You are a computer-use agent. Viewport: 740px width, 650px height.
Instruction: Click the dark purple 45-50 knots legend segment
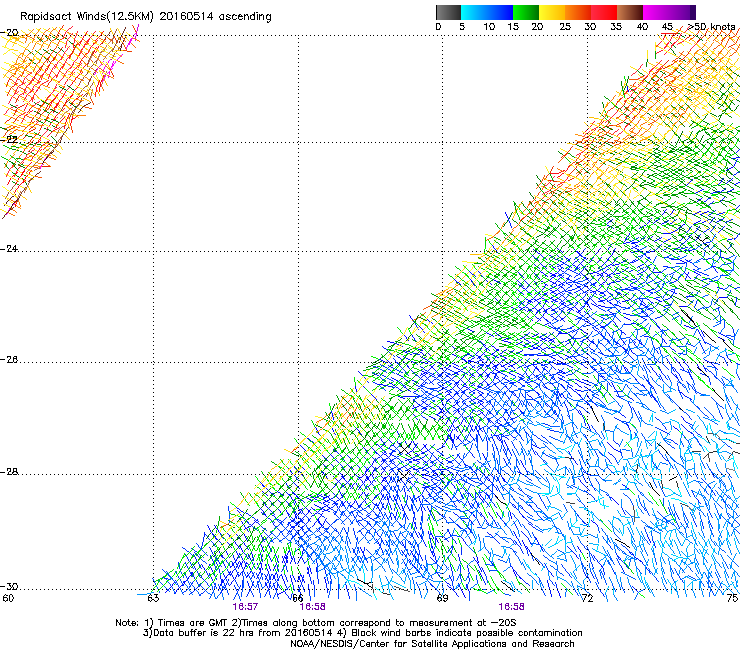point(682,12)
